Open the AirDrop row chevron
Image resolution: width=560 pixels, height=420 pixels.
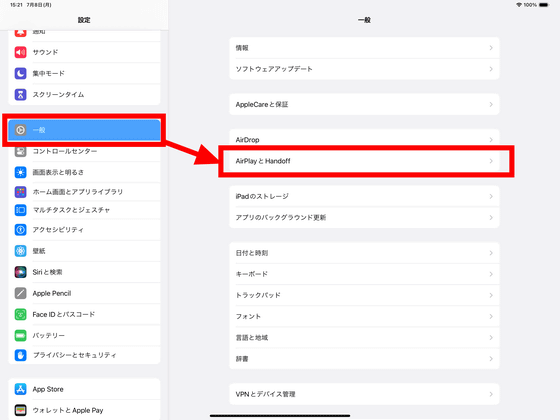pos(491,140)
